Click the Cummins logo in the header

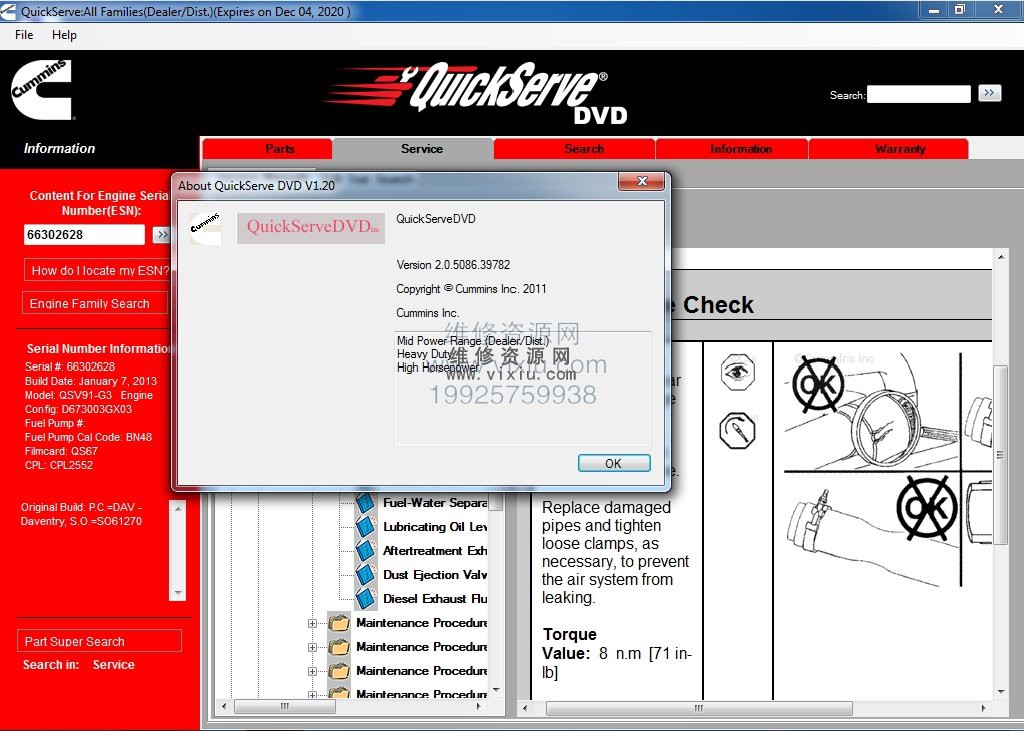[x=41, y=90]
